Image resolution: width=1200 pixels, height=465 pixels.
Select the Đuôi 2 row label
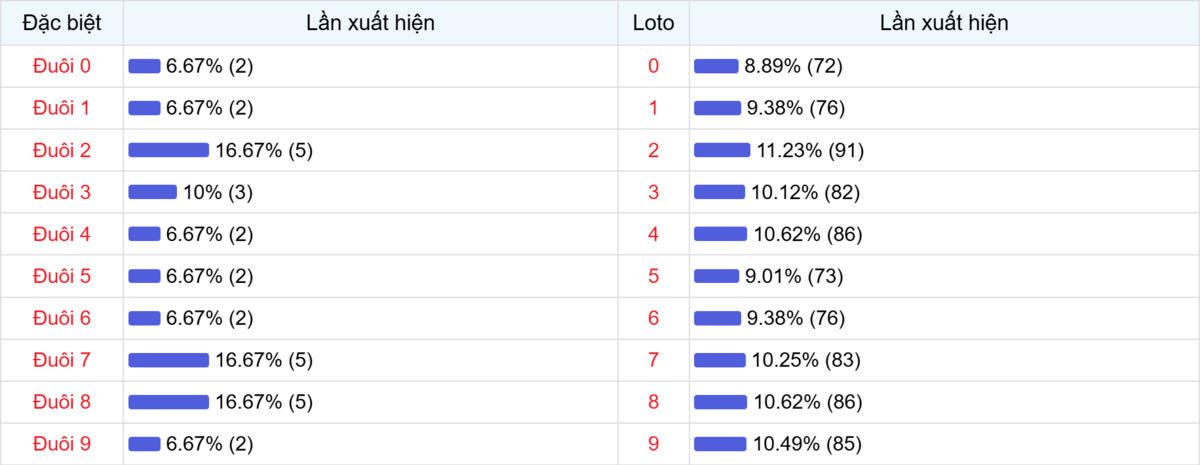[x=61, y=150]
